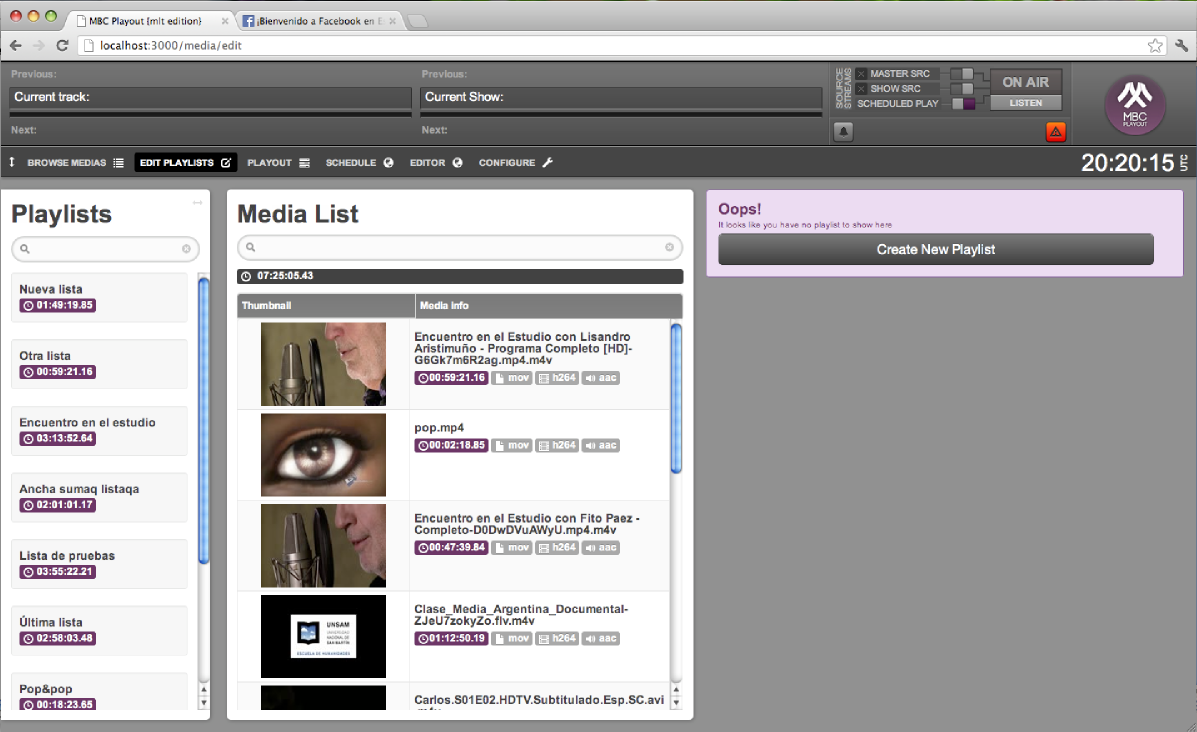Switch to the Facebook browser tab
The image size is (1197, 732).
coord(318,21)
